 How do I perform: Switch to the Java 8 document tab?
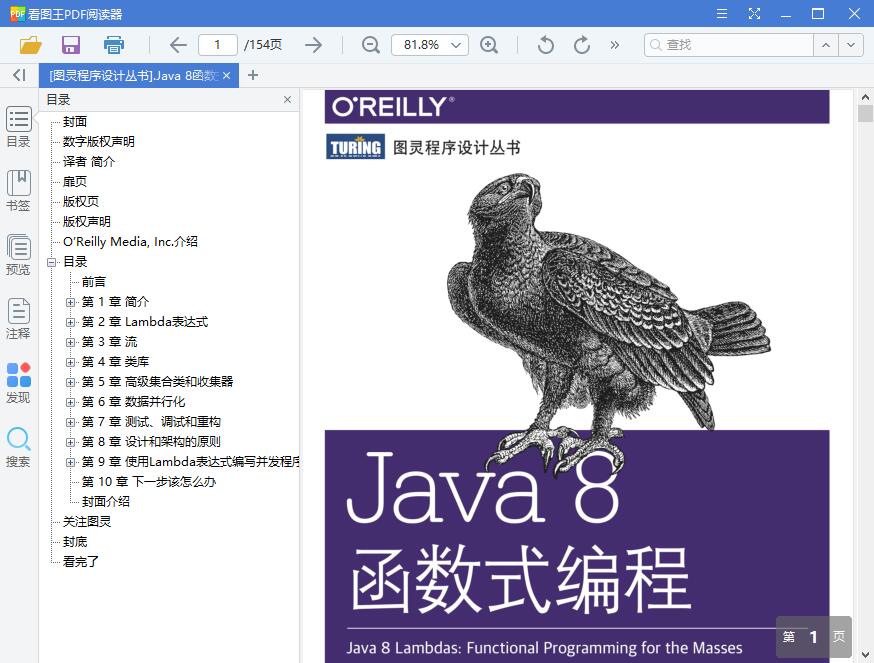tap(134, 75)
